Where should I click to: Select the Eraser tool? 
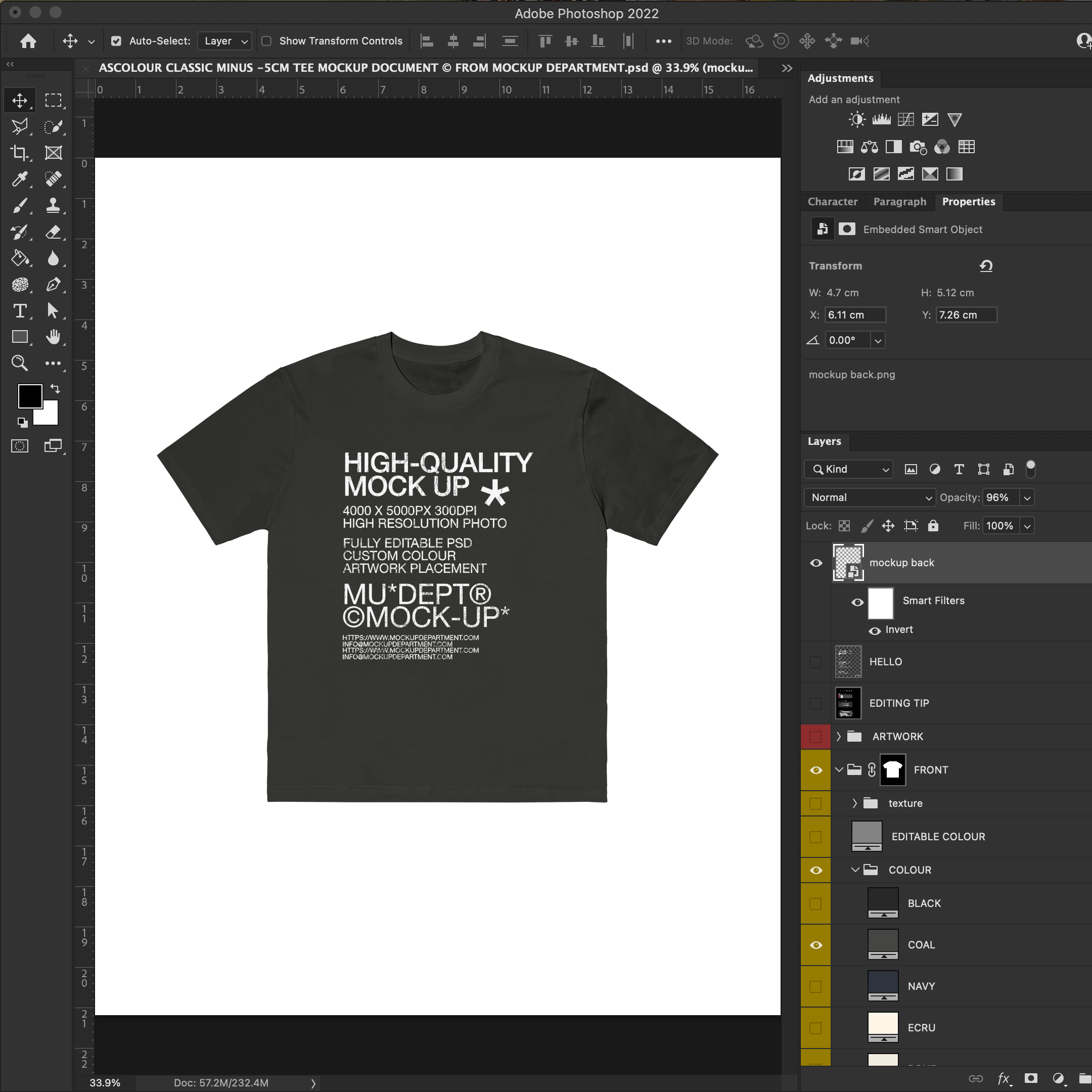(x=53, y=232)
